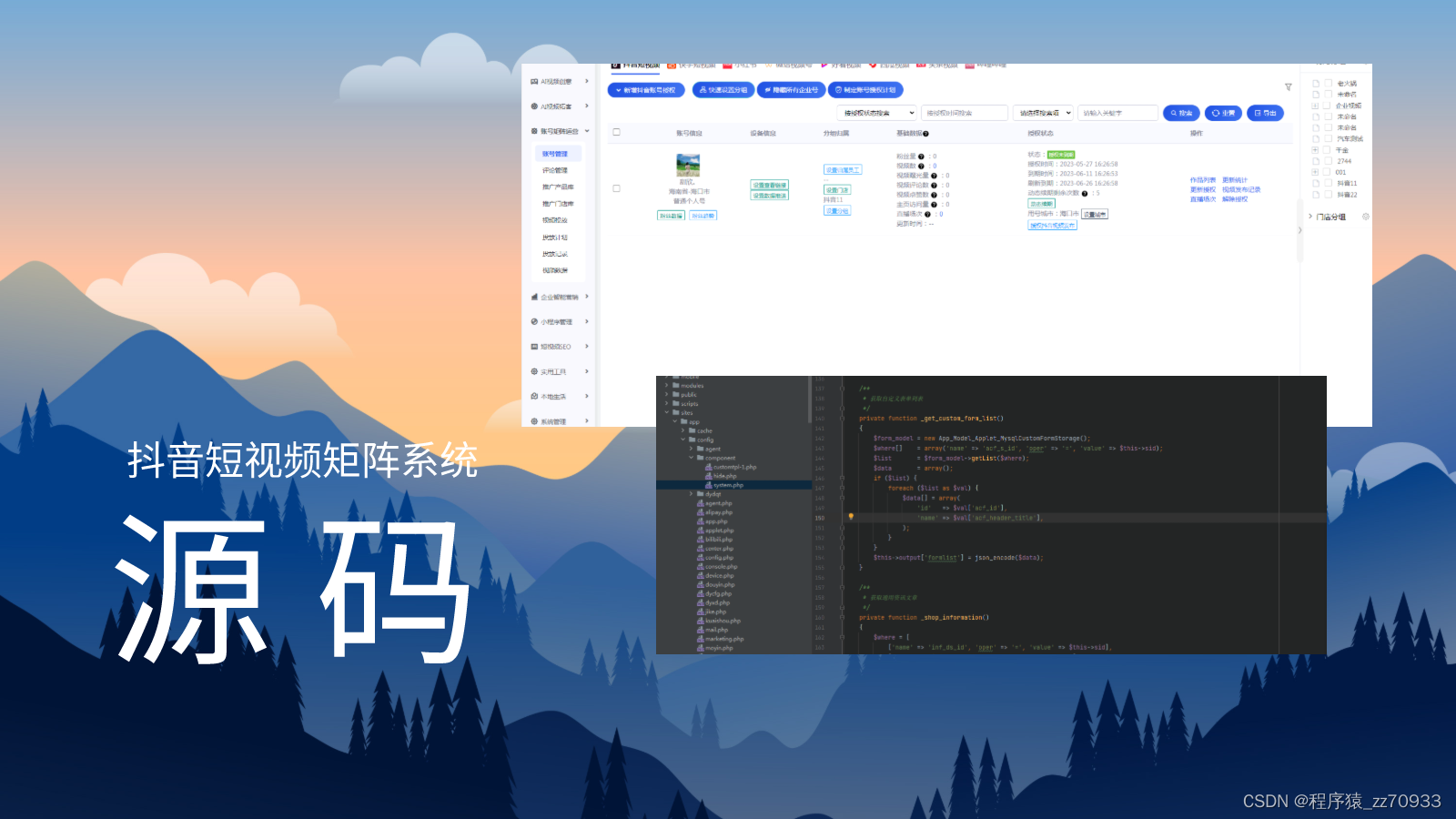Click the 短视频SEO sidebar icon
The height and width of the screenshot is (819, 1456).
pyautogui.click(x=534, y=347)
